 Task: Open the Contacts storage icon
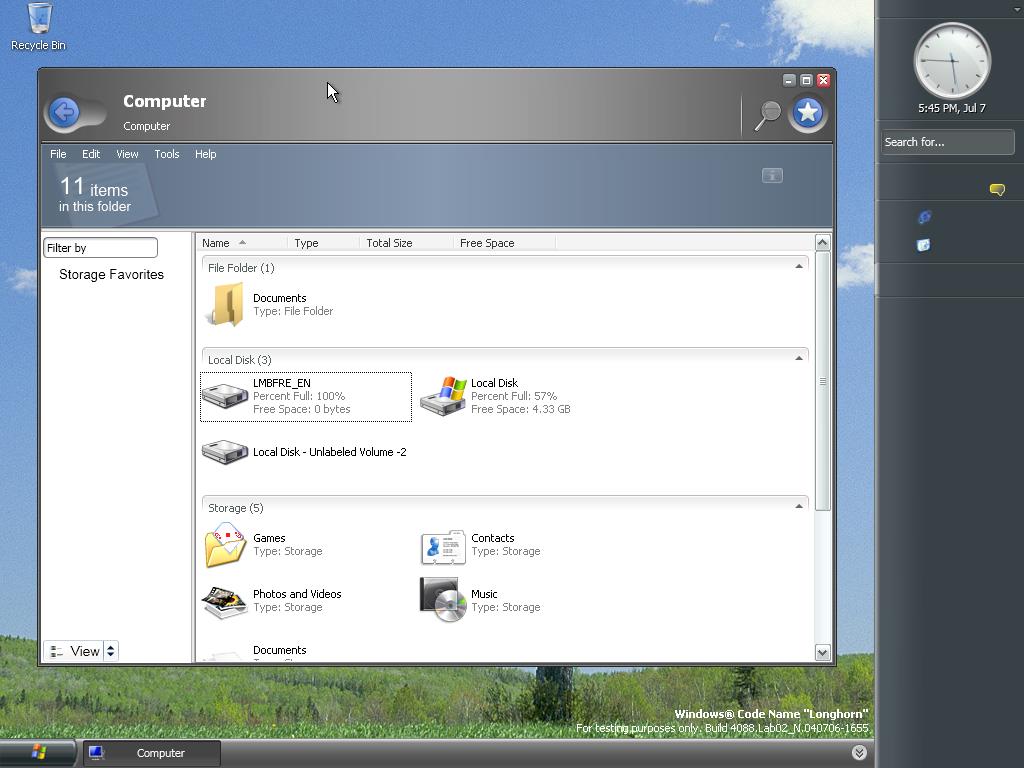click(443, 547)
